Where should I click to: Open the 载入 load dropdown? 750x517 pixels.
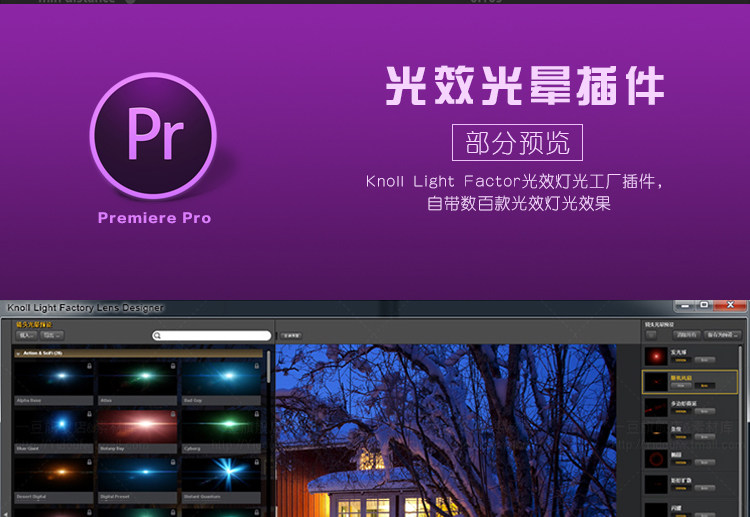26,336
